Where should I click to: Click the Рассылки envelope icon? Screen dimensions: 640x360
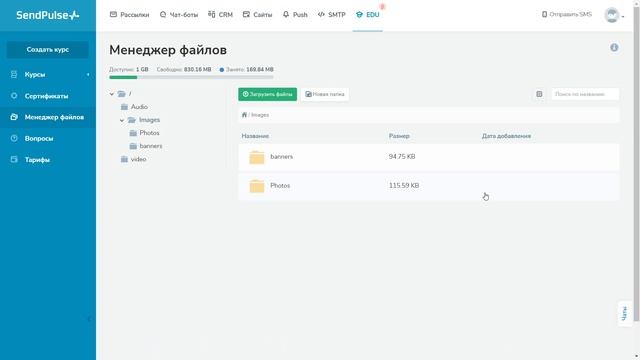[x=113, y=14]
